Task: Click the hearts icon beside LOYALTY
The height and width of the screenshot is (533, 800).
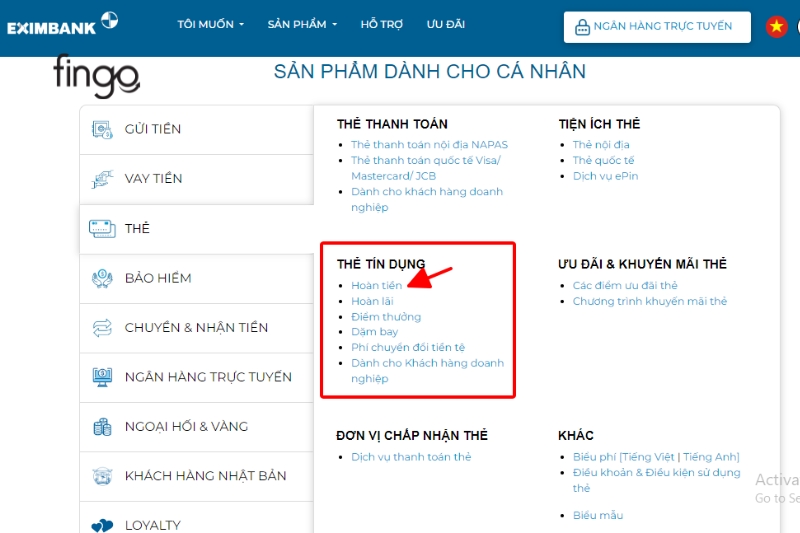Action: (x=102, y=525)
